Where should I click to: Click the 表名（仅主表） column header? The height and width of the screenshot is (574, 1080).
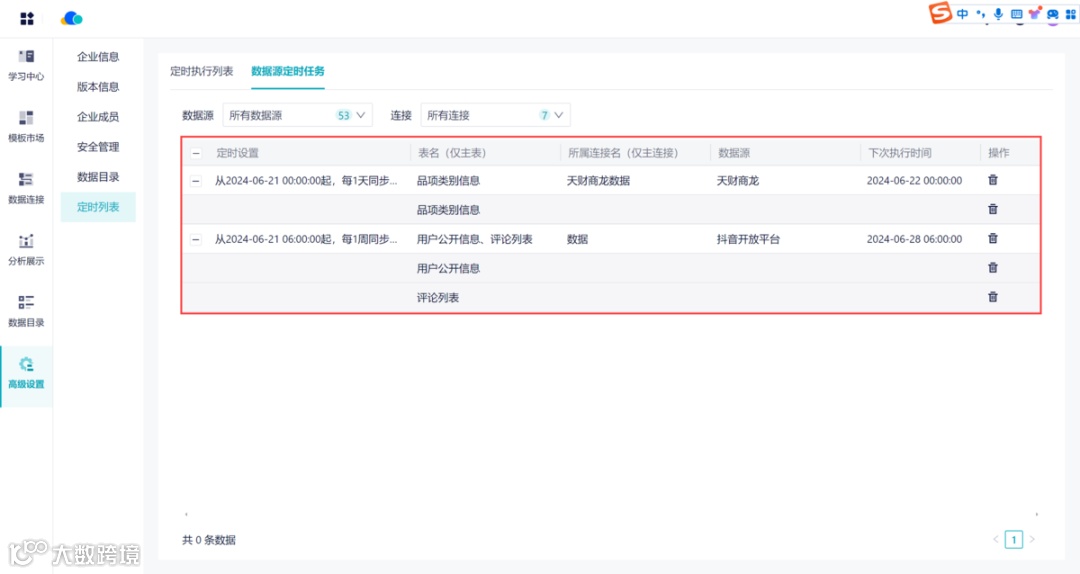point(452,153)
